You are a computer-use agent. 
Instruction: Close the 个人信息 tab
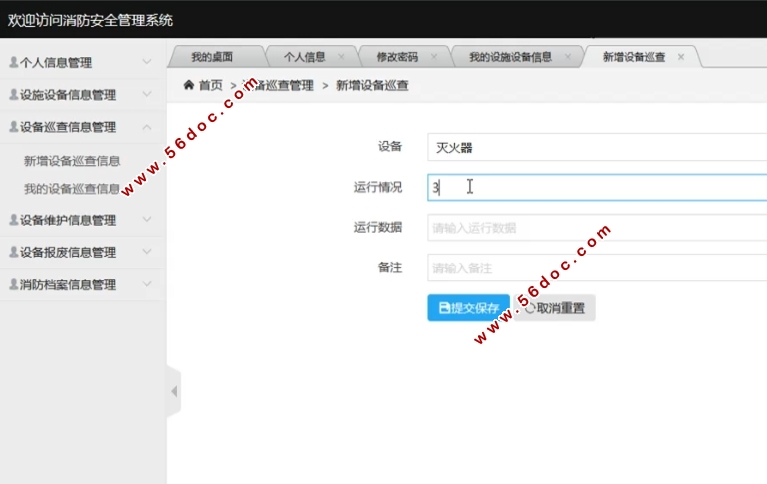(341, 57)
